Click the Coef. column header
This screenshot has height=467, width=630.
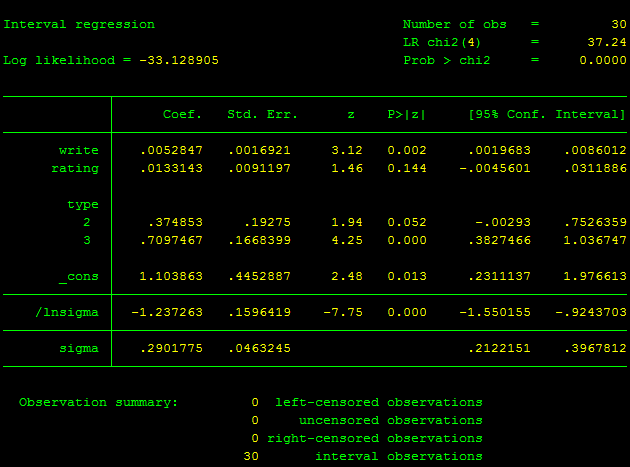(x=182, y=115)
